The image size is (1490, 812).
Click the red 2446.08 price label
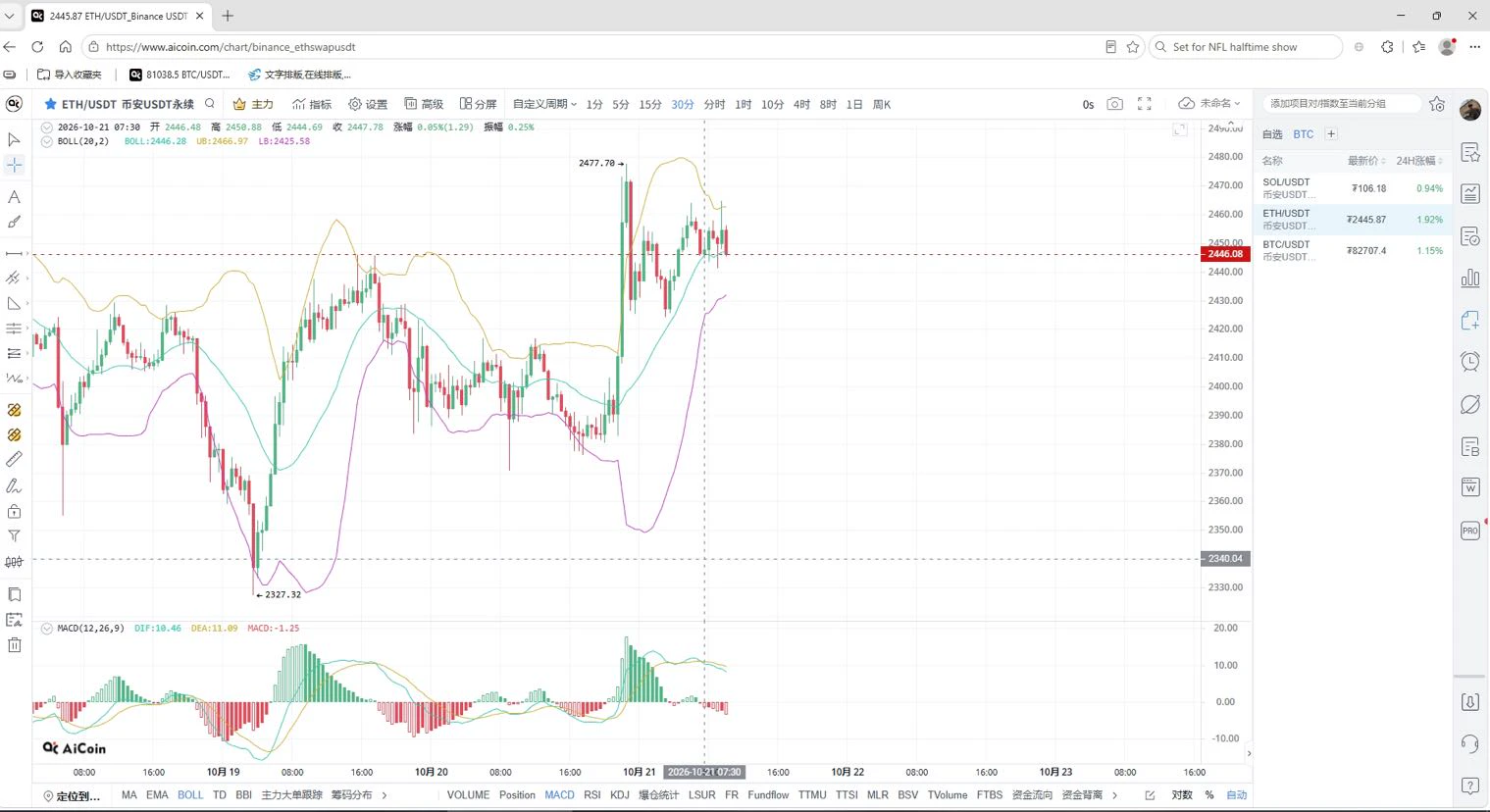pos(1225,254)
